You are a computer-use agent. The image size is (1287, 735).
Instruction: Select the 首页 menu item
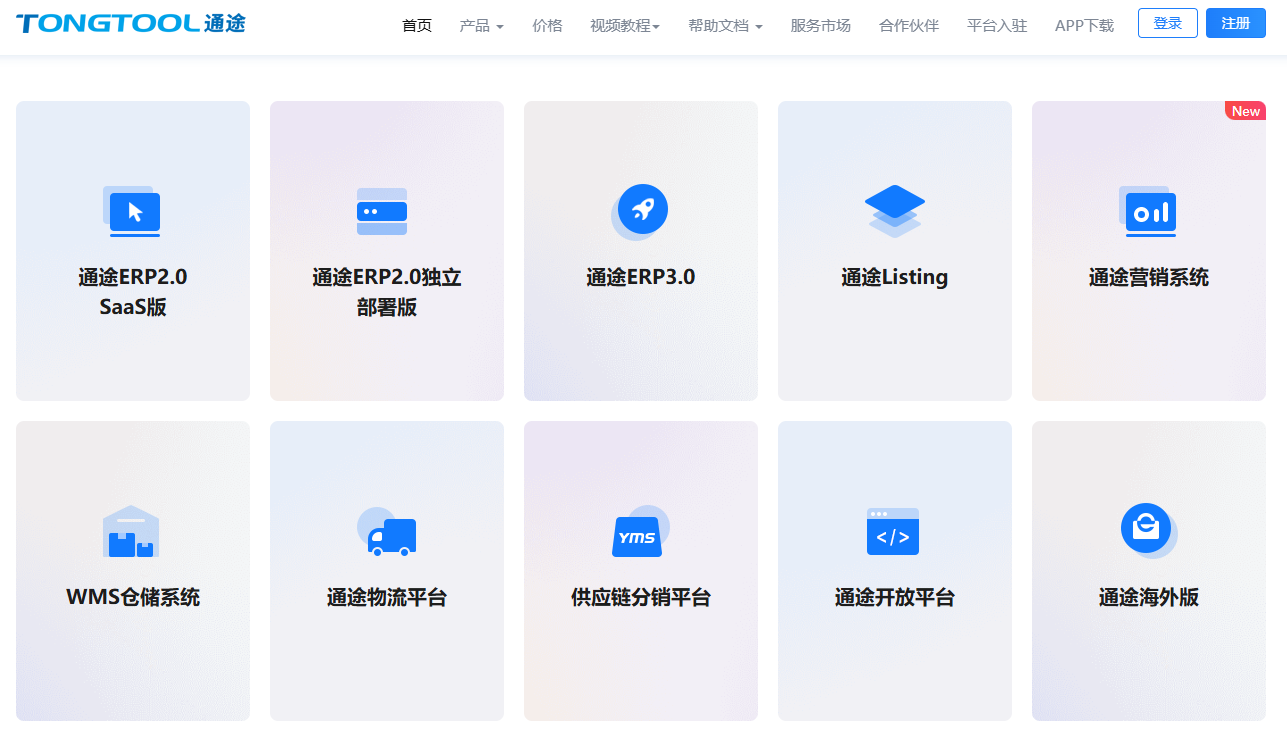click(x=416, y=25)
